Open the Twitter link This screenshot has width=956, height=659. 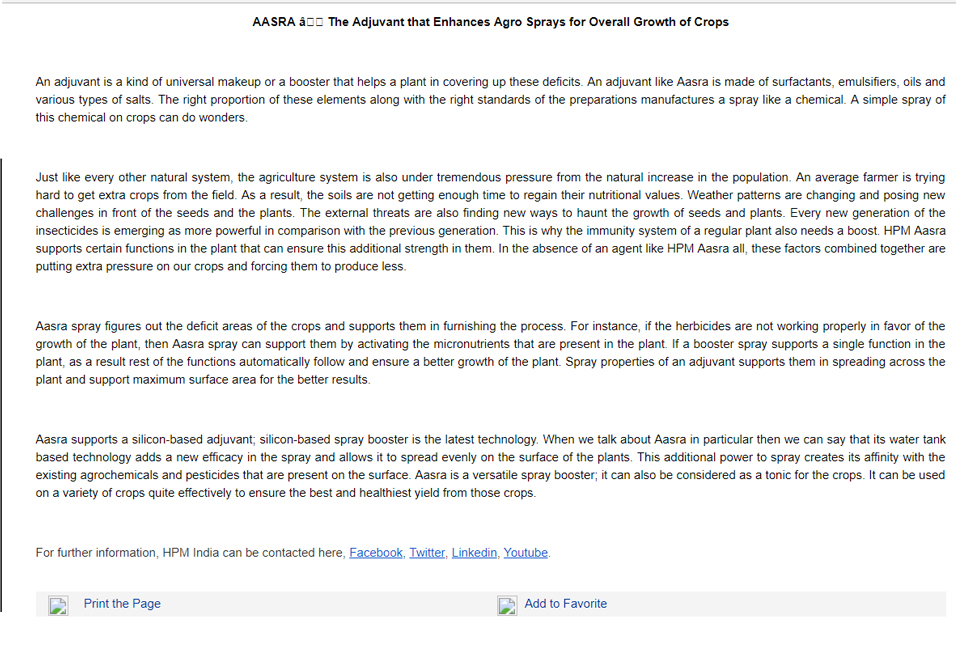point(427,553)
